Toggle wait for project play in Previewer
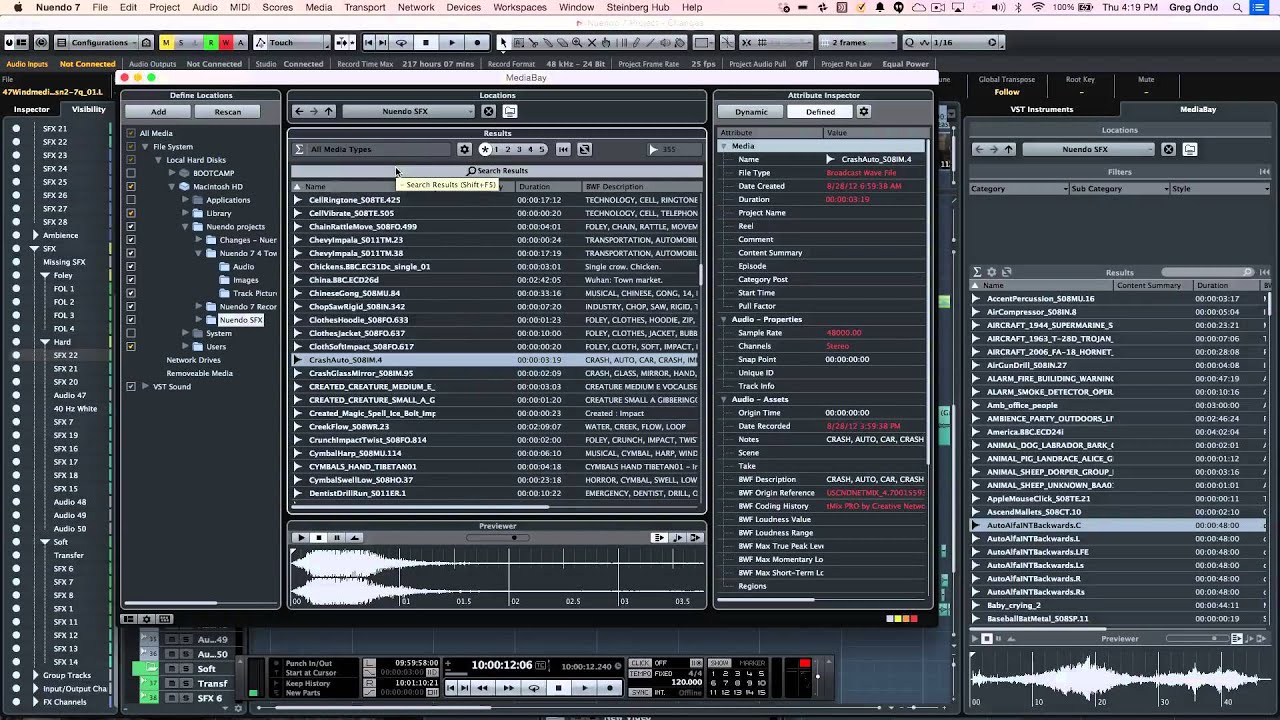 tap(695, 538)
